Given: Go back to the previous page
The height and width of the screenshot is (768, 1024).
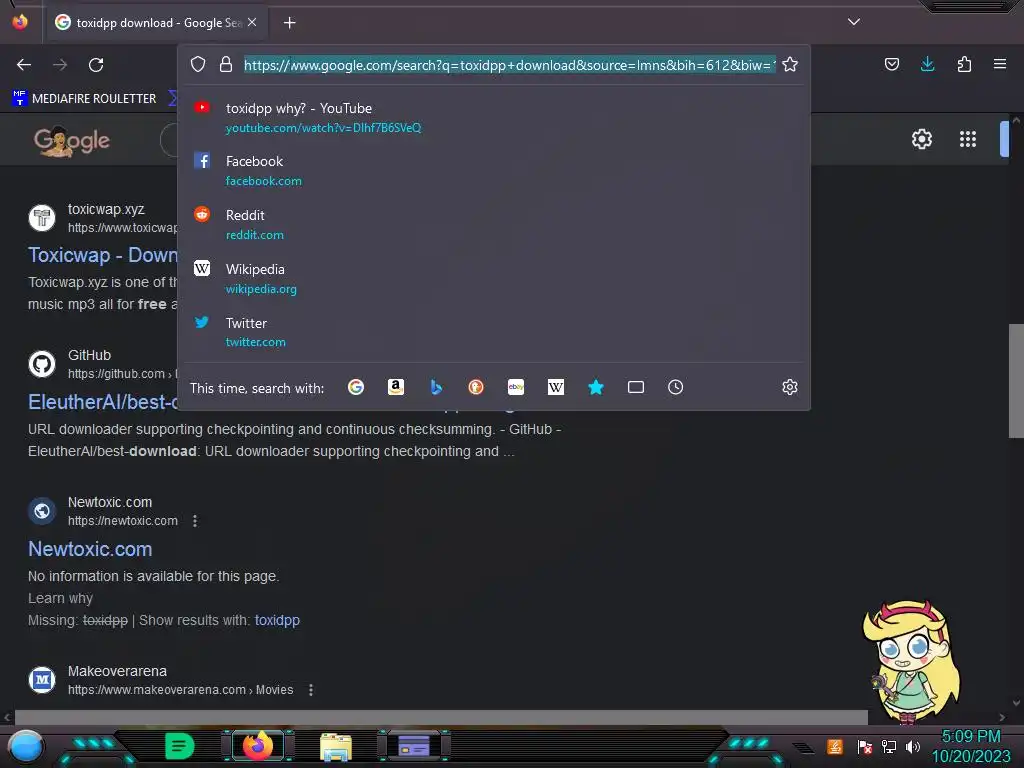Looking at the screenshot, I should pyautogui.click(x=24, y=65).
